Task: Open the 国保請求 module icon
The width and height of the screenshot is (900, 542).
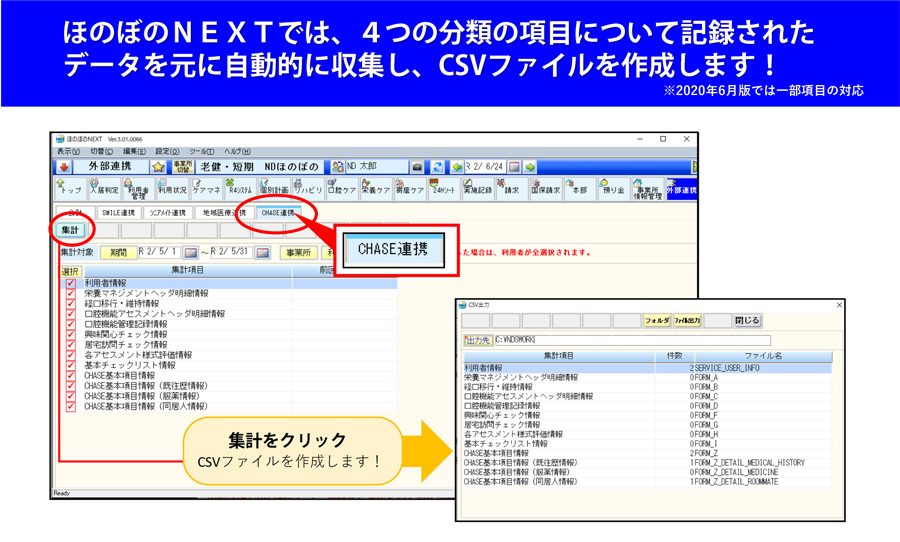Action: coord(546,189)
